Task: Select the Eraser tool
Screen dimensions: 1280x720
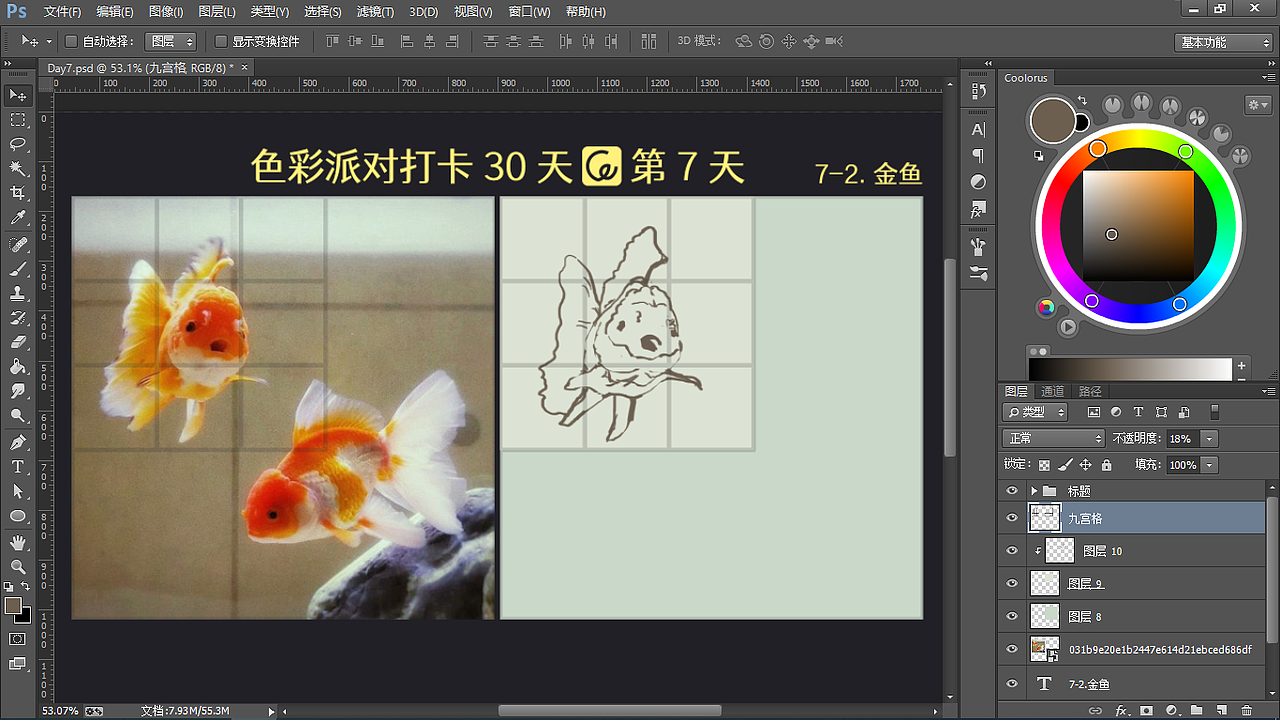Action: 18,343
